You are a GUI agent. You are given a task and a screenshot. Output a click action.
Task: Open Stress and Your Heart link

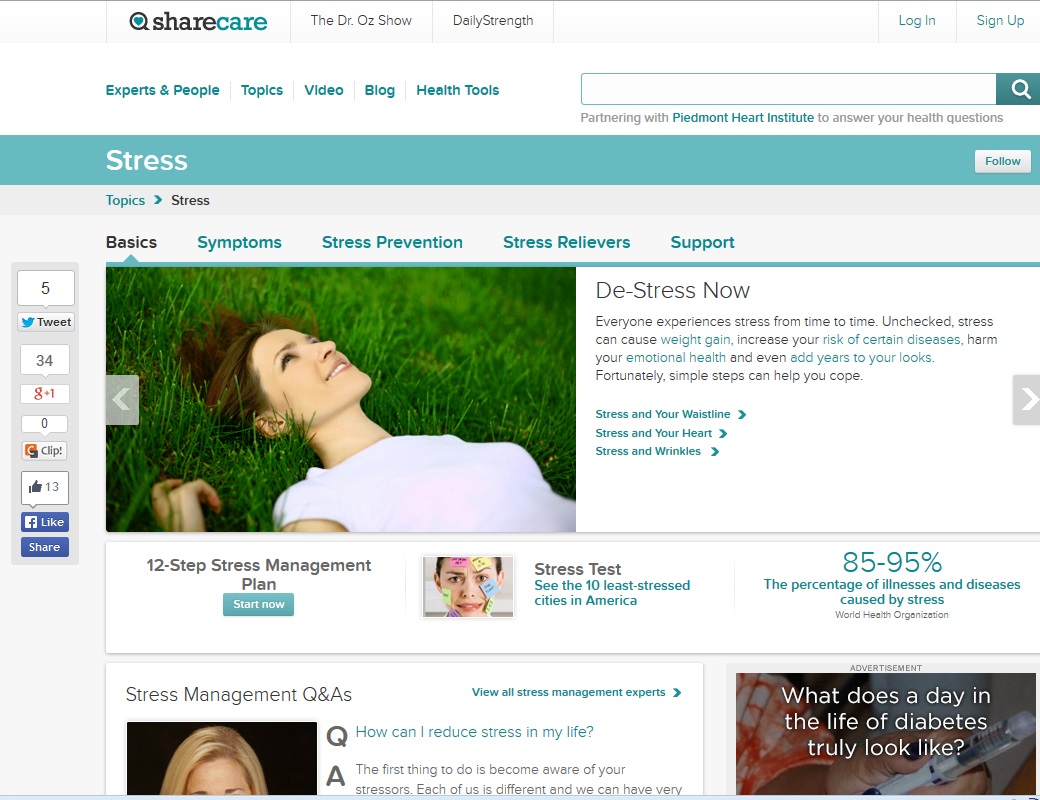point(653,433)
